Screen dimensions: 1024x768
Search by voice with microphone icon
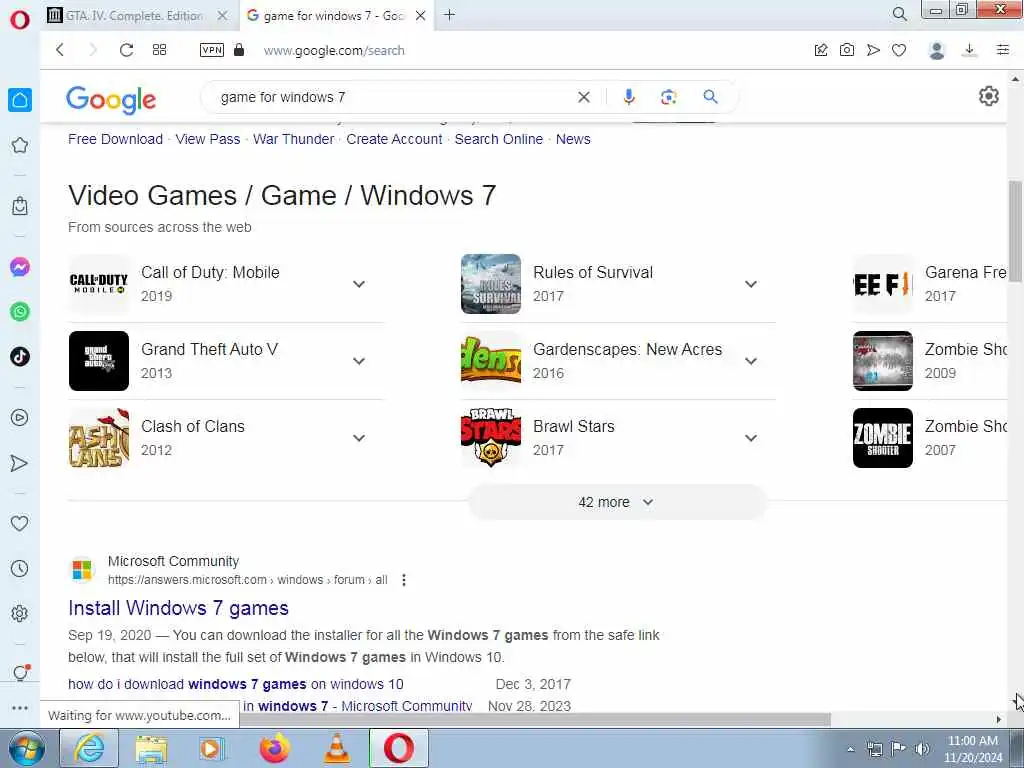(x=629, y=97)
